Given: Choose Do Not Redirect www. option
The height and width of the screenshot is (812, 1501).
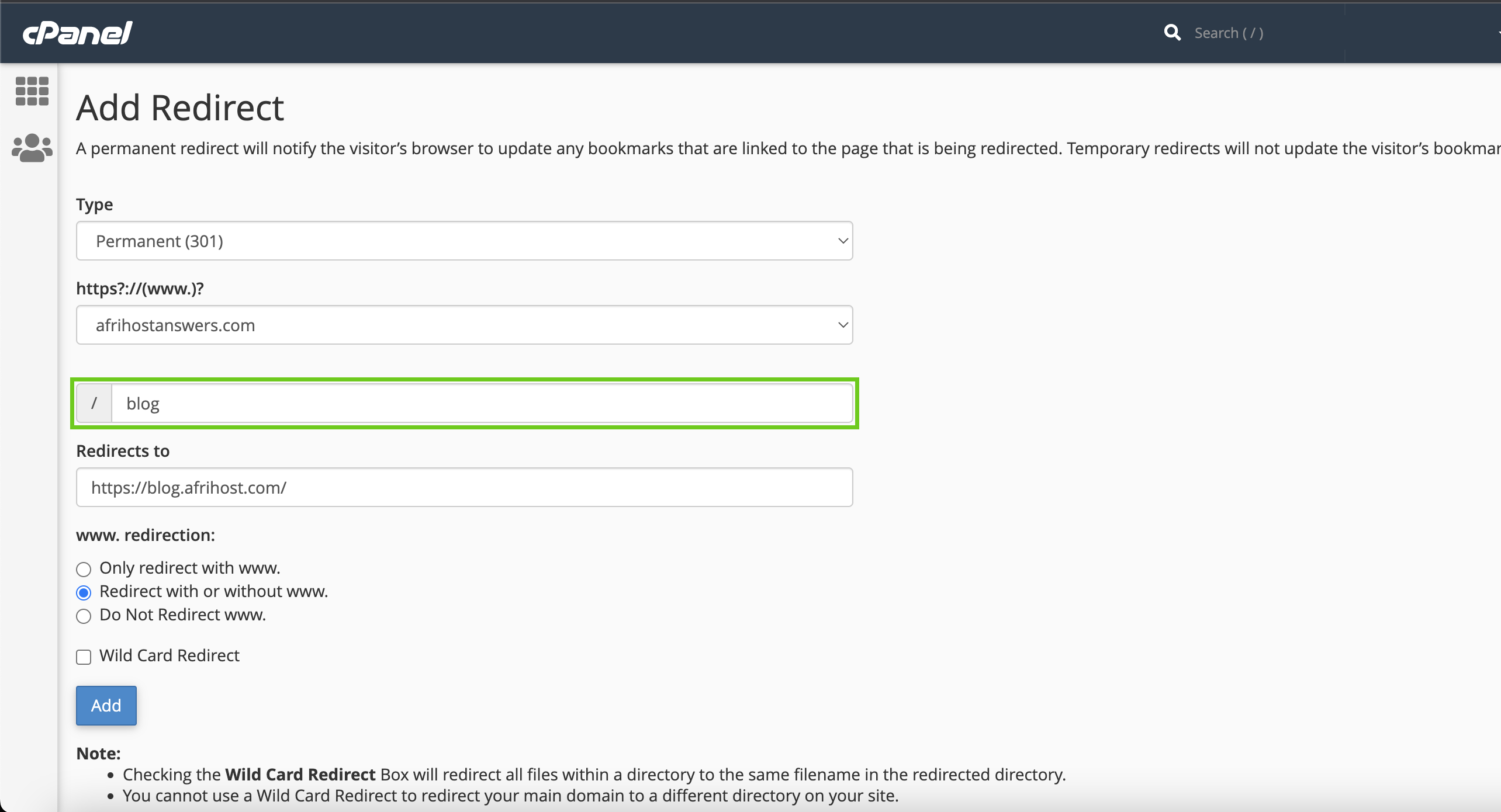Looking at the screenshot, I should pyautogui.click(x=84, y=616).
